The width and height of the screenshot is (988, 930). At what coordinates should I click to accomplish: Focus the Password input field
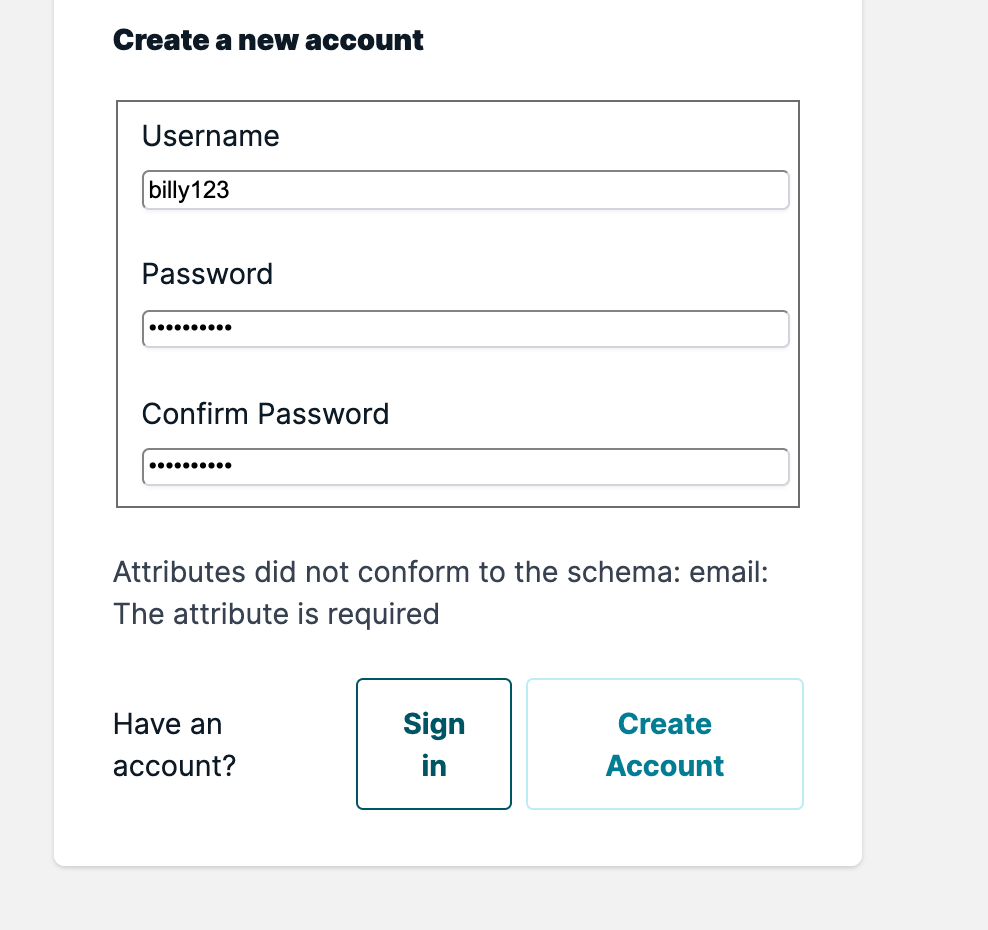pyautogui.click(x=465, y=328)
